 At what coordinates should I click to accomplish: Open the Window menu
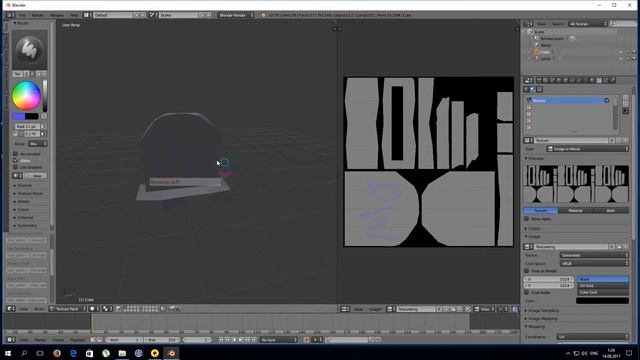pos(57,15)
